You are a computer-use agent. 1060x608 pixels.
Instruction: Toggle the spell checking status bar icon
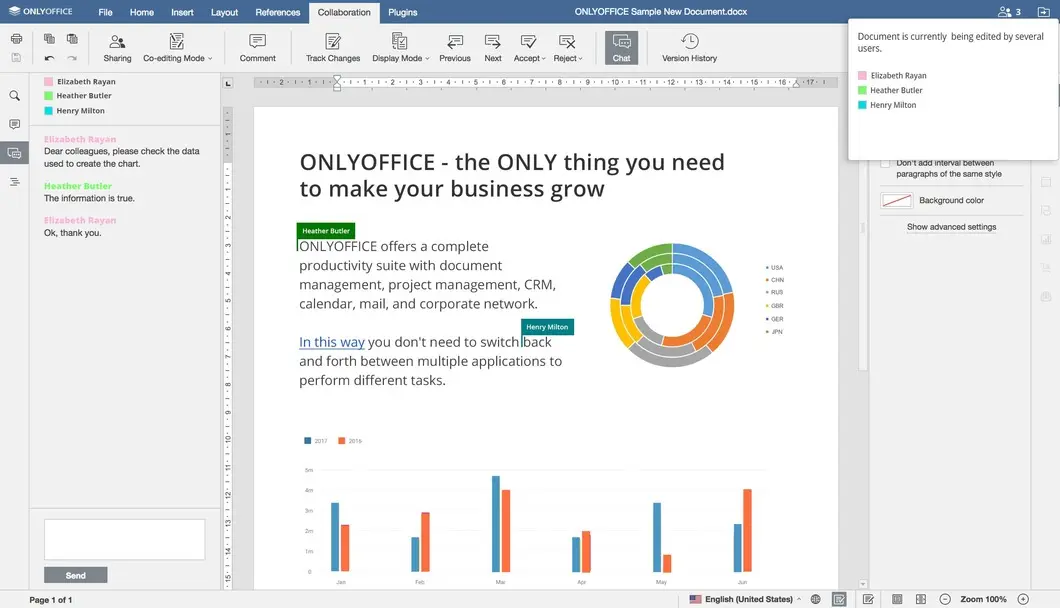click(839, 599)
